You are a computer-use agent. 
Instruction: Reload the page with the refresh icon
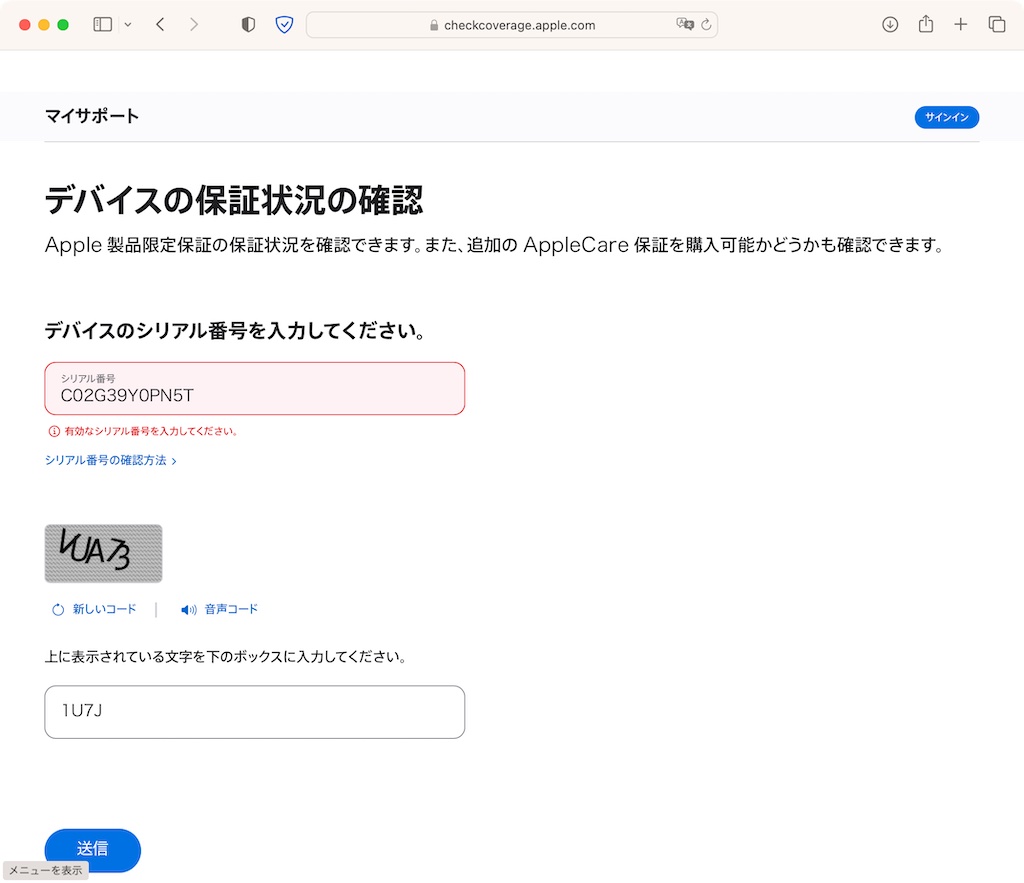pos(707,25)
